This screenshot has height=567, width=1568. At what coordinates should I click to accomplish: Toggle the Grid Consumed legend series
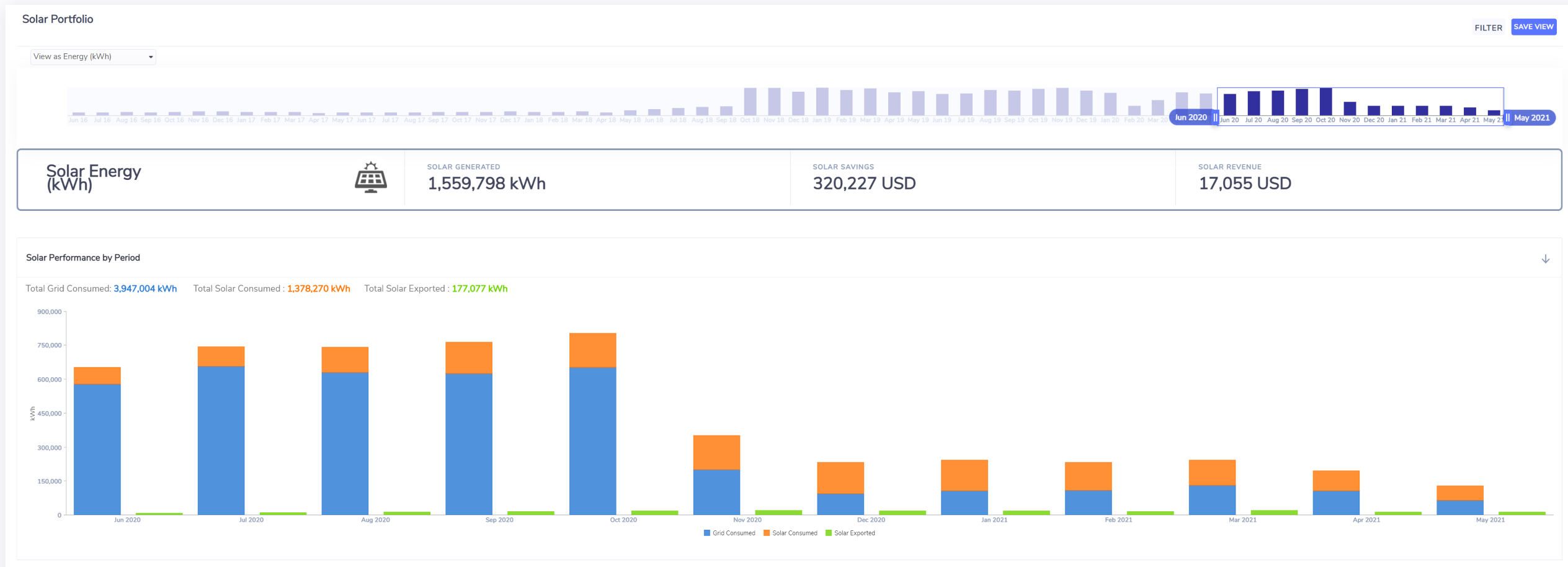pos(729,533)
